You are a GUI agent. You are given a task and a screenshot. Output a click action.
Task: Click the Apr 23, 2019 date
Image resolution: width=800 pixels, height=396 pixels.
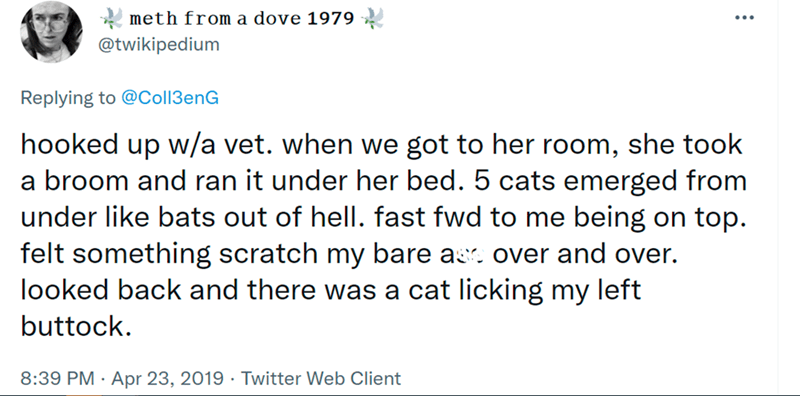[167, 379]
